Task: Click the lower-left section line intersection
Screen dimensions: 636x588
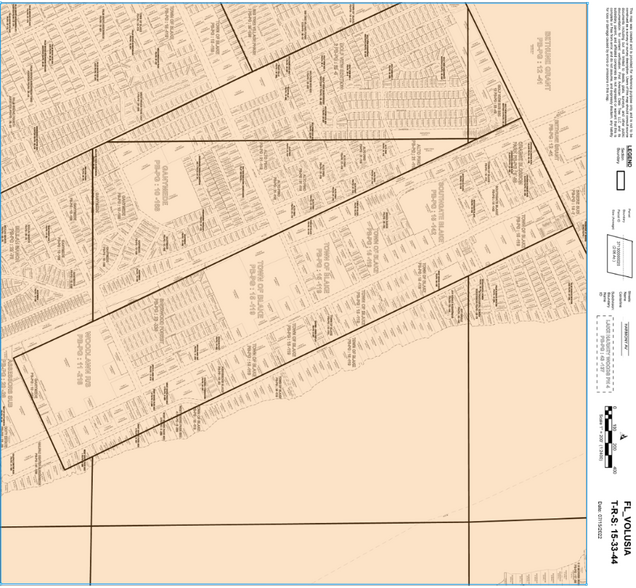Action: point(92,524)
